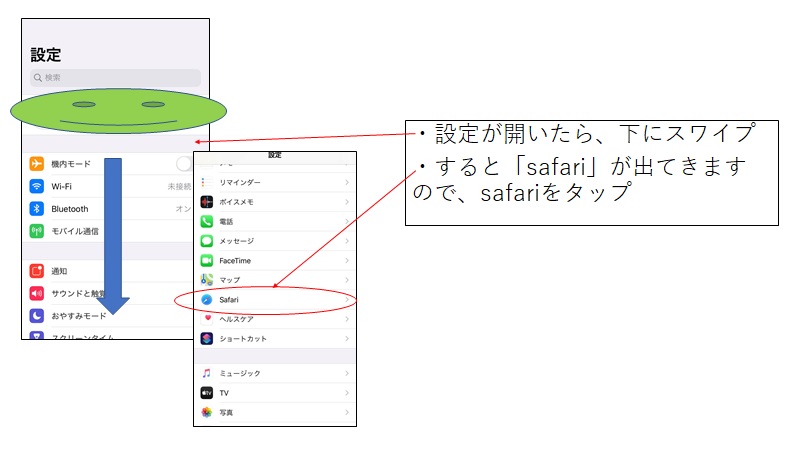The height and width of the screenshot is (450, 800).
Task: Open the Wi-Fi settings label
Action: click(x=61, y=186)
